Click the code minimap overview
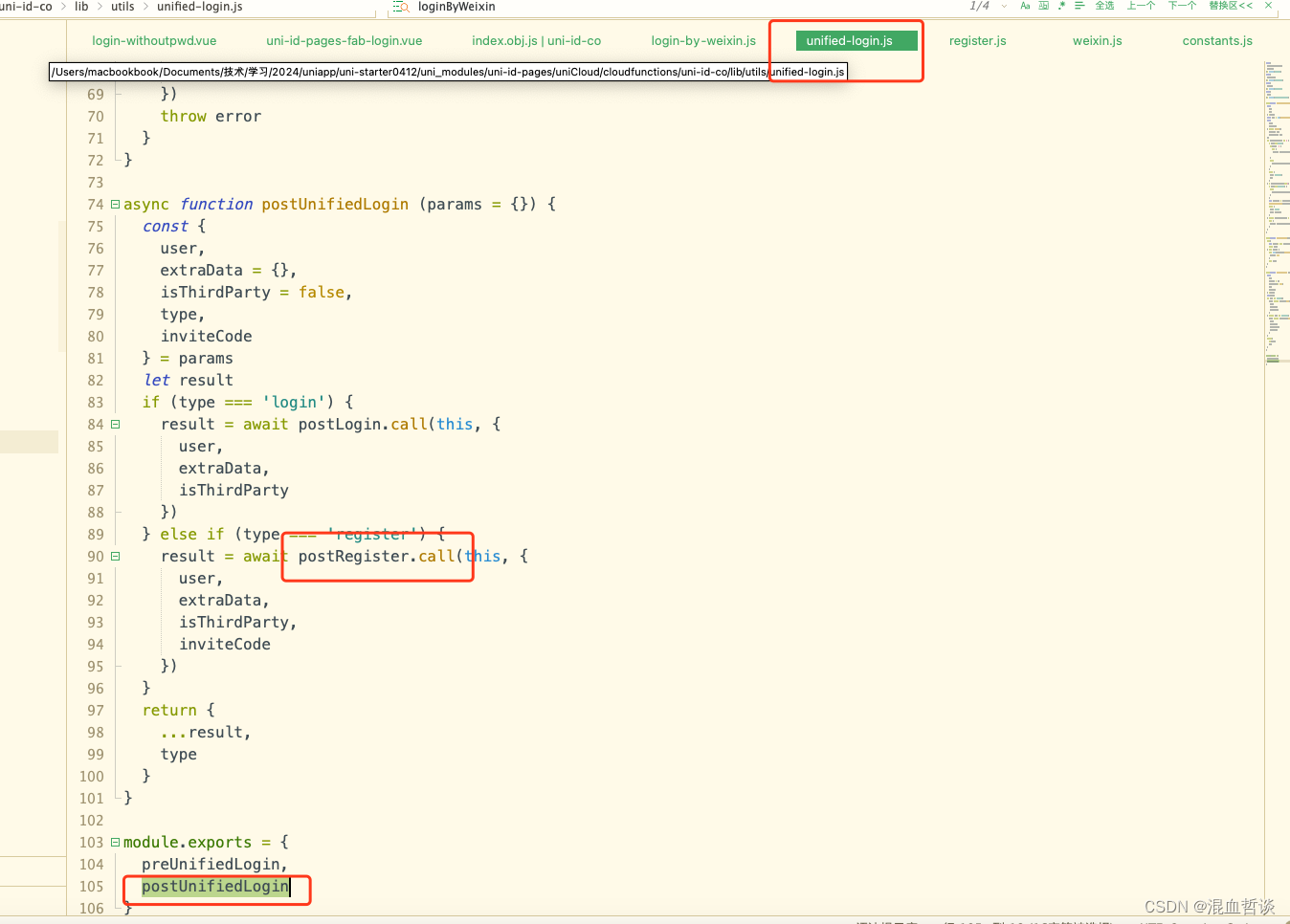Viewport: 1290px width, 924px height. click(1277, 212)
